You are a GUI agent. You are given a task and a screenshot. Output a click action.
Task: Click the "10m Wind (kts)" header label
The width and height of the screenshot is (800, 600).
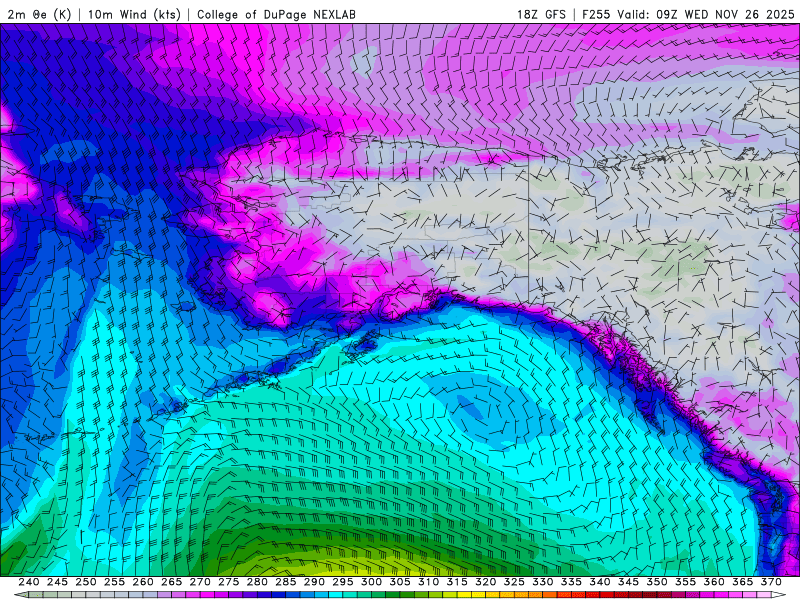coord(134,14)
